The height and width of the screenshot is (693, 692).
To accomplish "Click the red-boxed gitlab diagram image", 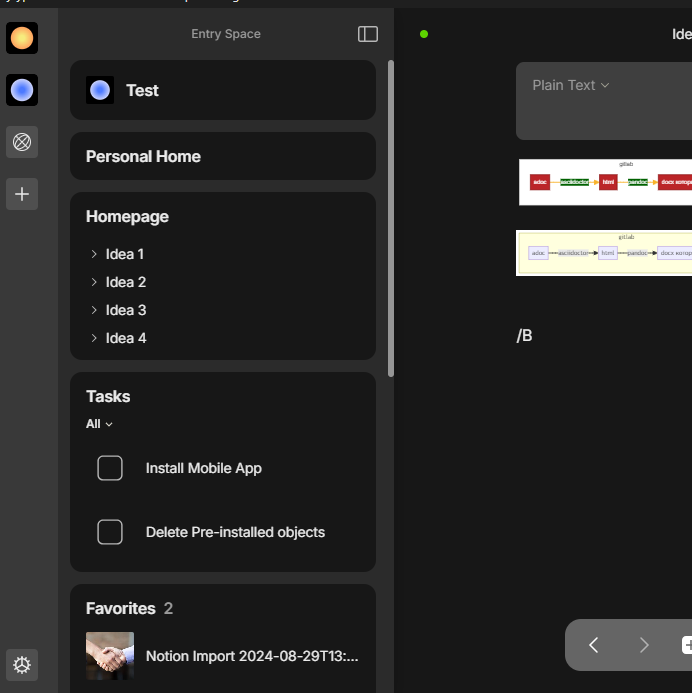I will click(605, 182).
